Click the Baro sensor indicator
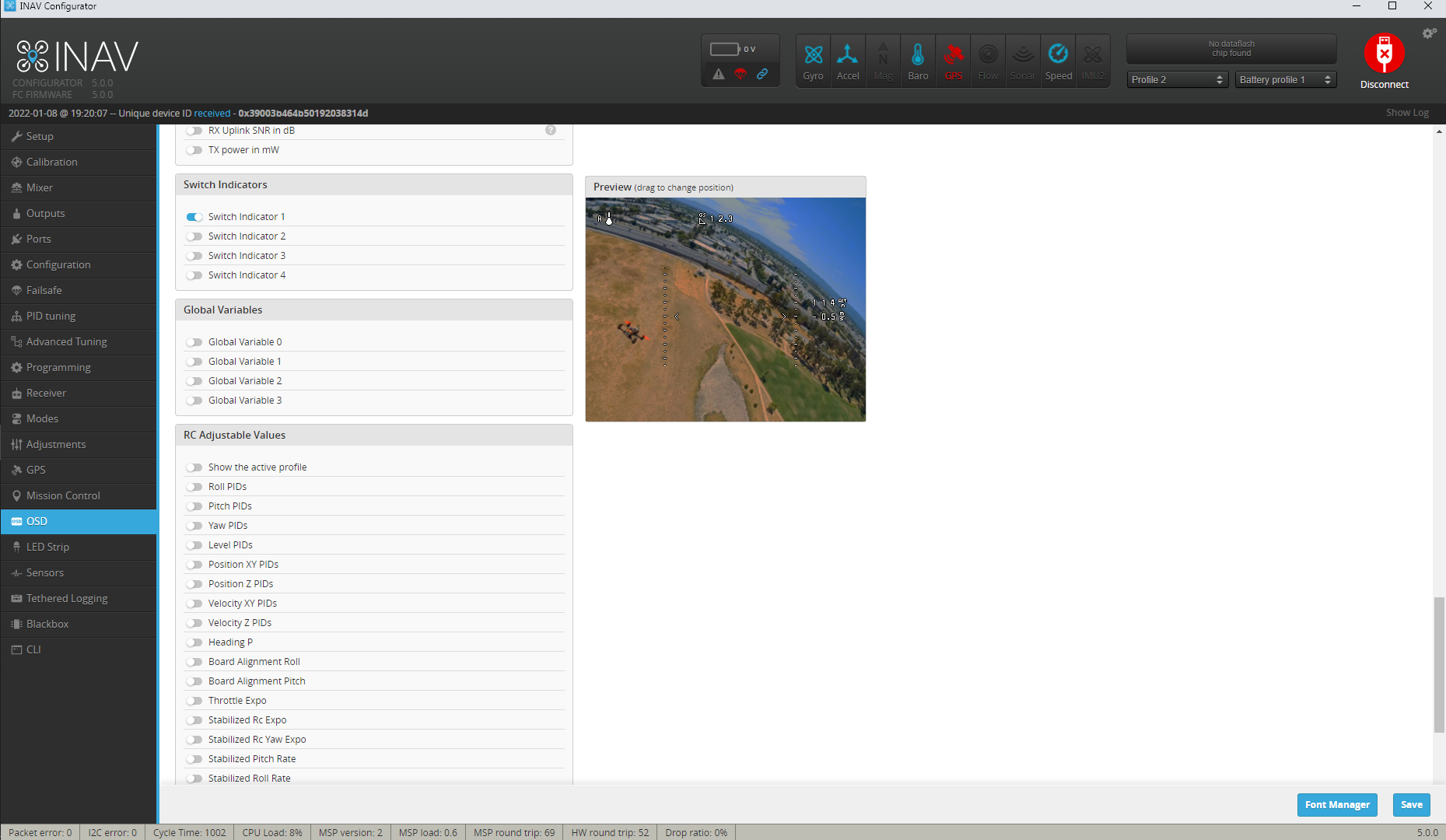Screen dimensions: 1446x840 click(x=918, y=60)
